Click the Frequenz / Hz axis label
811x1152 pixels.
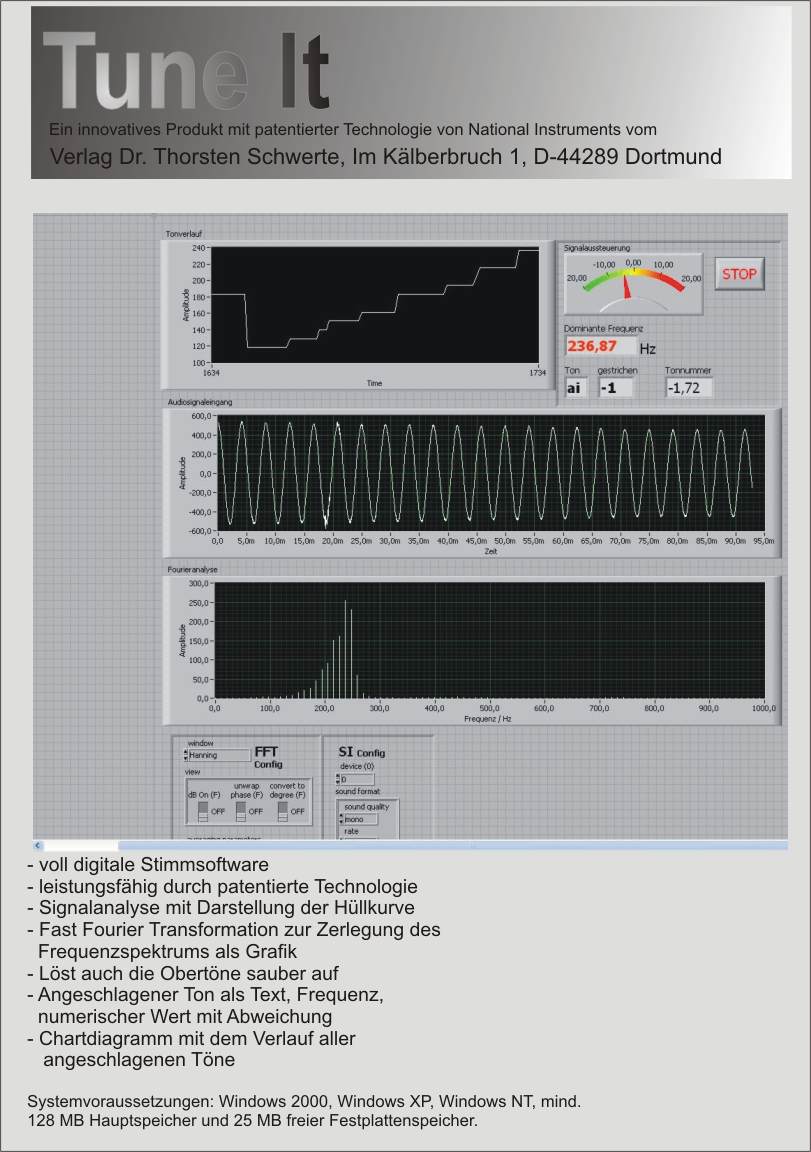488,719
